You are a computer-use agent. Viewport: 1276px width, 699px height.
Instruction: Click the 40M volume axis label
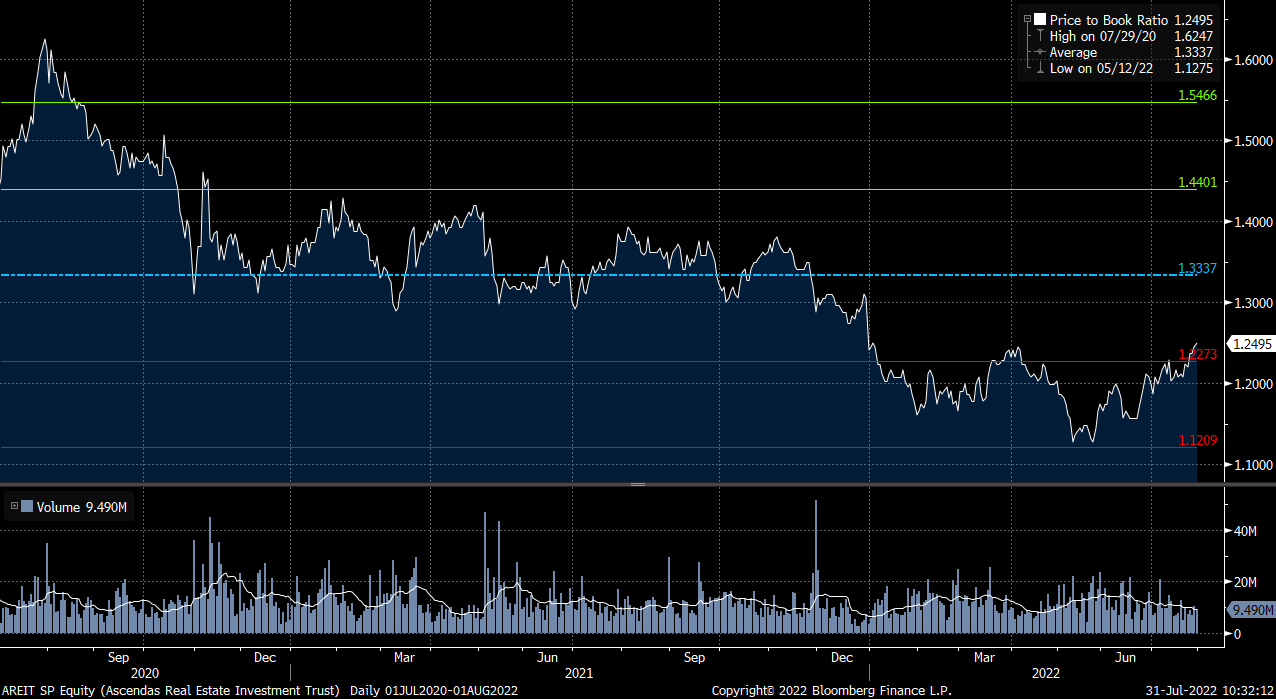click(1245, 531)
